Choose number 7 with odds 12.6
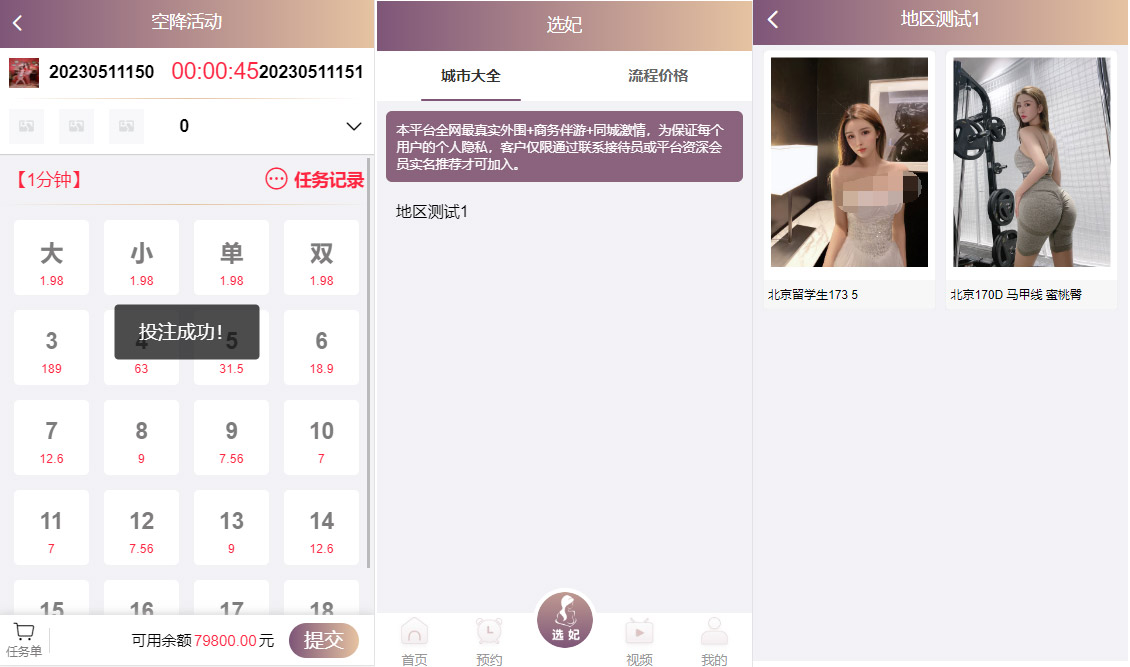This screenshot has width=1130, height=667. (x=51, y=438)
